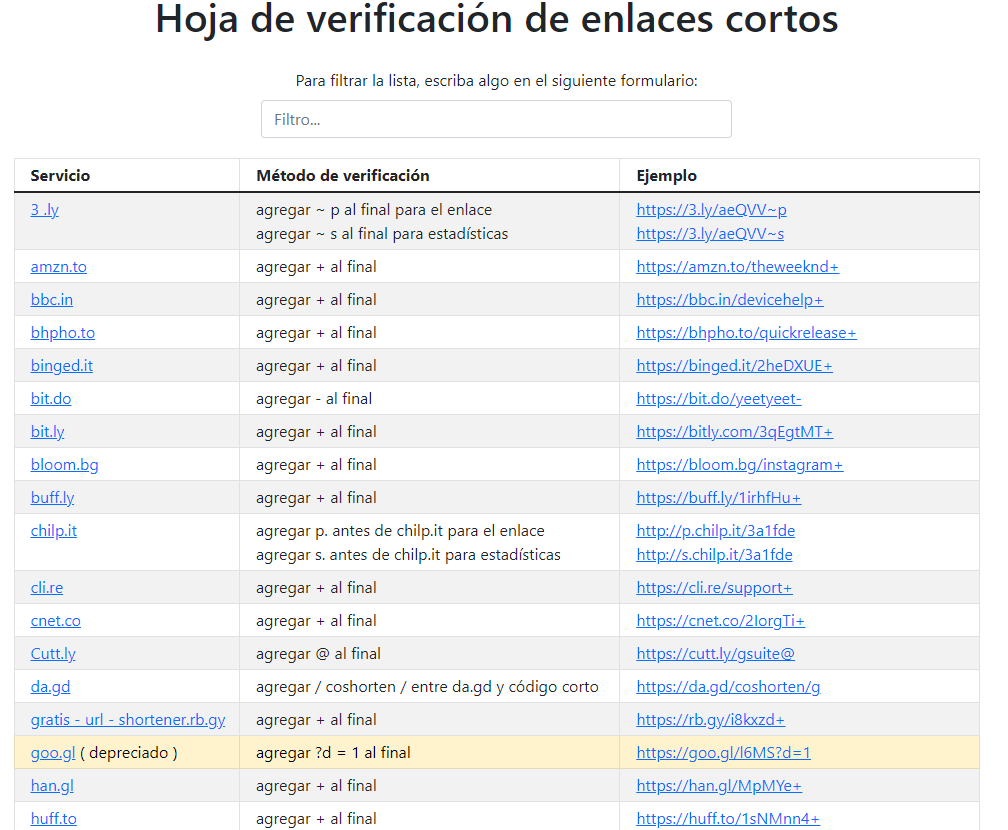Open the buff.ly service link
The image size is (1008, 830).
pyautogui.click(x=52, y=498)
